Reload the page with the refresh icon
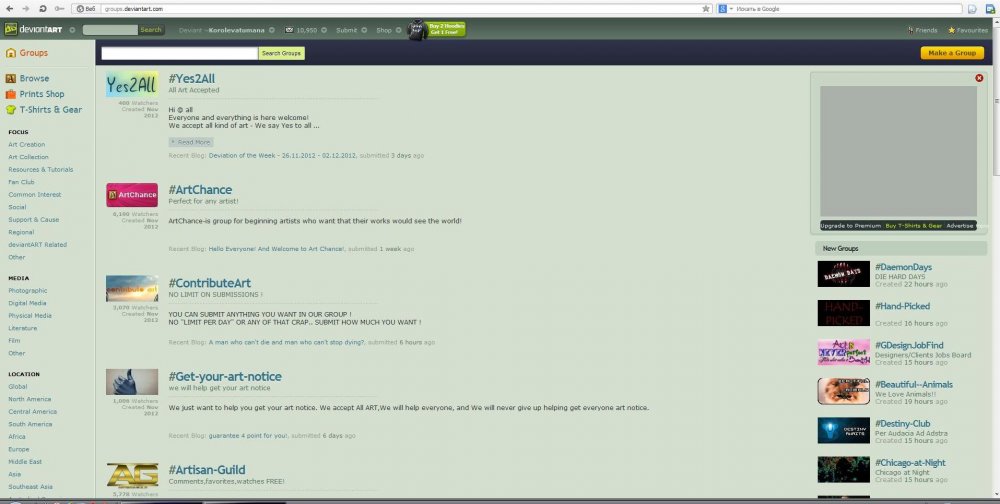This screenshot has width=1000, height=504. pos(43,8)
